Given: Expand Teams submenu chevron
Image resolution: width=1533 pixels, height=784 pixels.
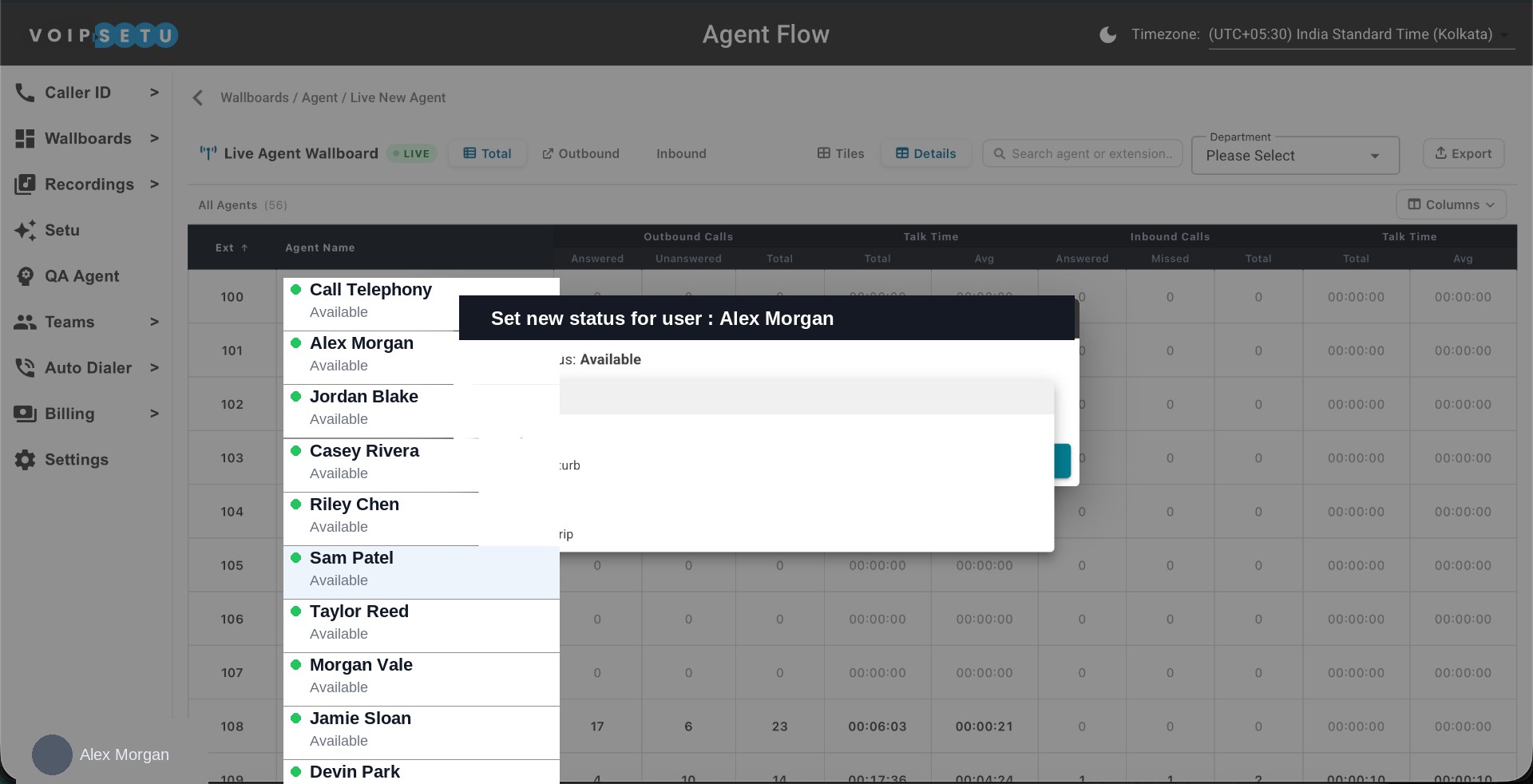Looking at the screenshot, I should [154, 322].
